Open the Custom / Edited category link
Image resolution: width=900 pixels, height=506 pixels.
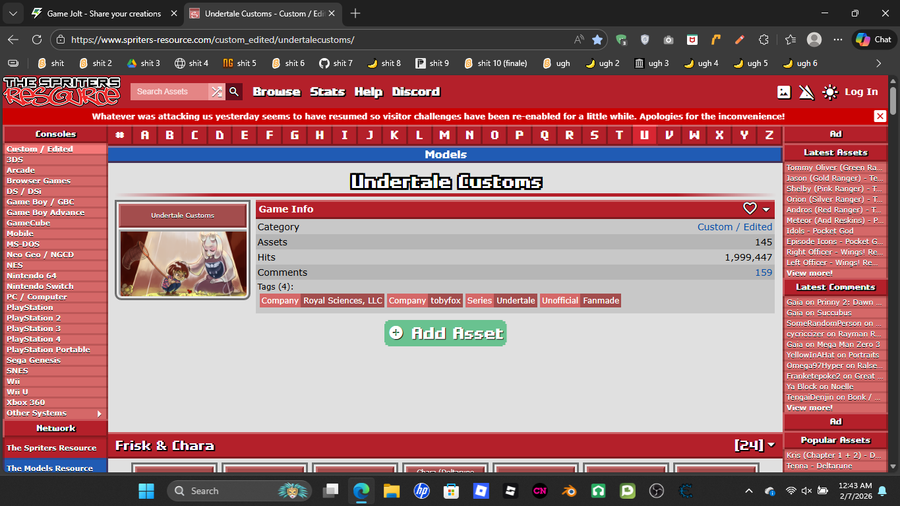(x=735, y=227)
